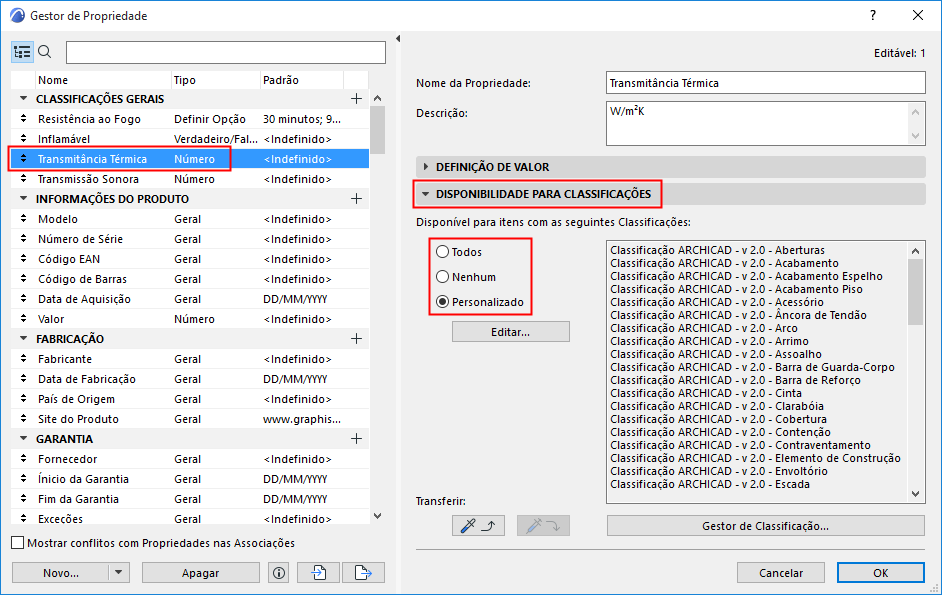This screenshot has width=942, height=595.
Task: Collapse the INFORMAÇÕES DO PRODUTO group
Action: pos(23,198)
